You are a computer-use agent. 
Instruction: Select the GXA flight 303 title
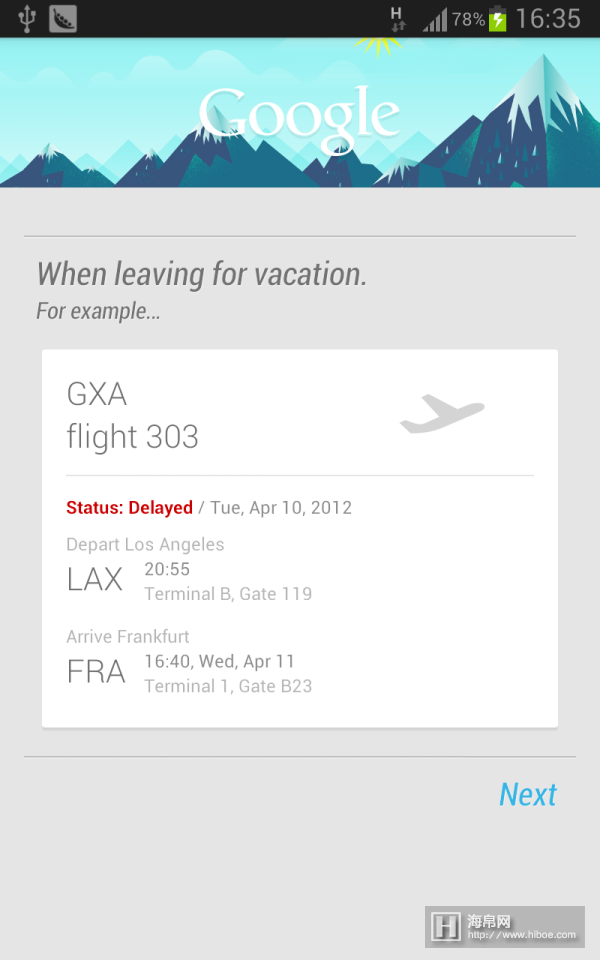coord(132,415)
